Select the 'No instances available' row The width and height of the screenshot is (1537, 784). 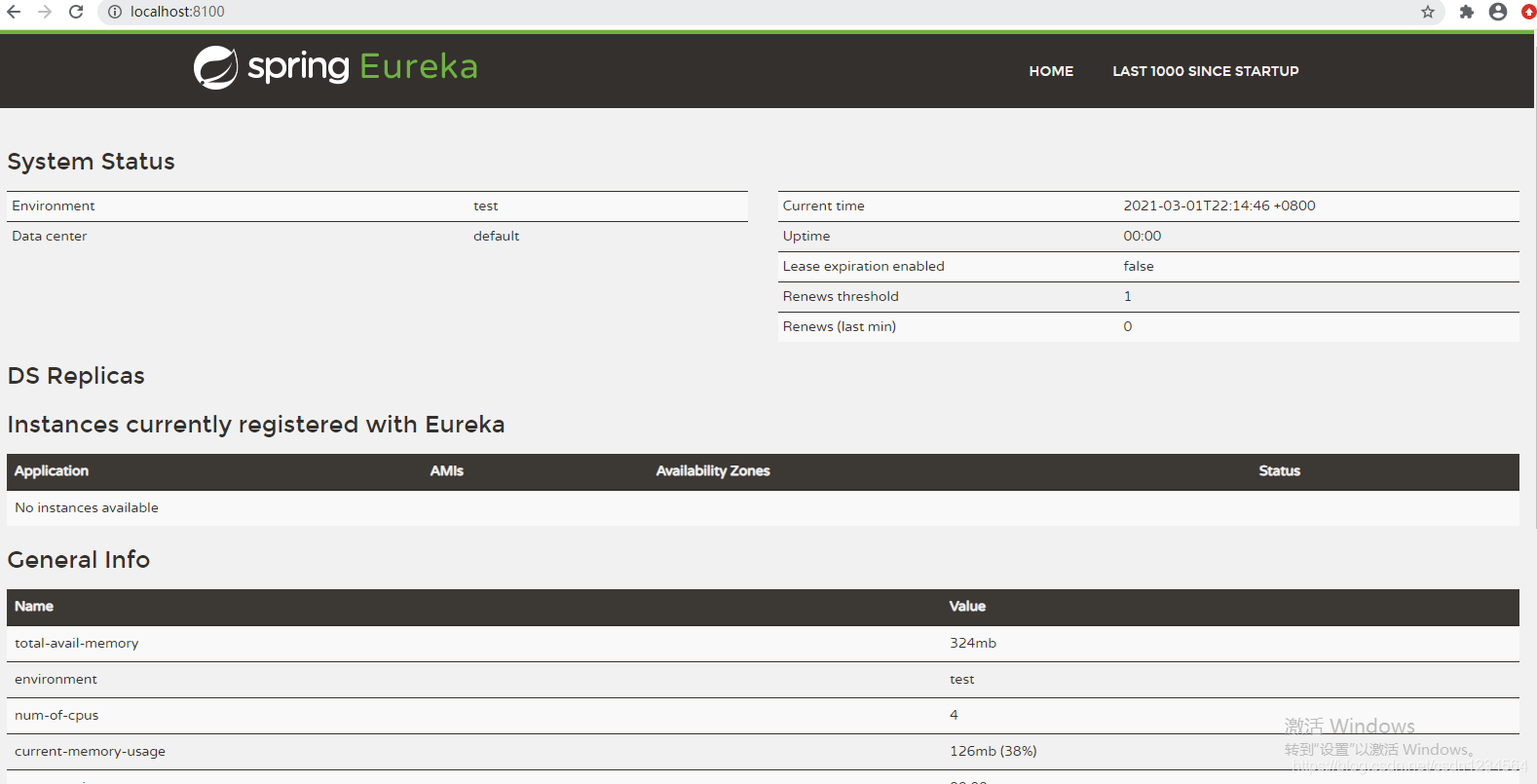(763, 507)
